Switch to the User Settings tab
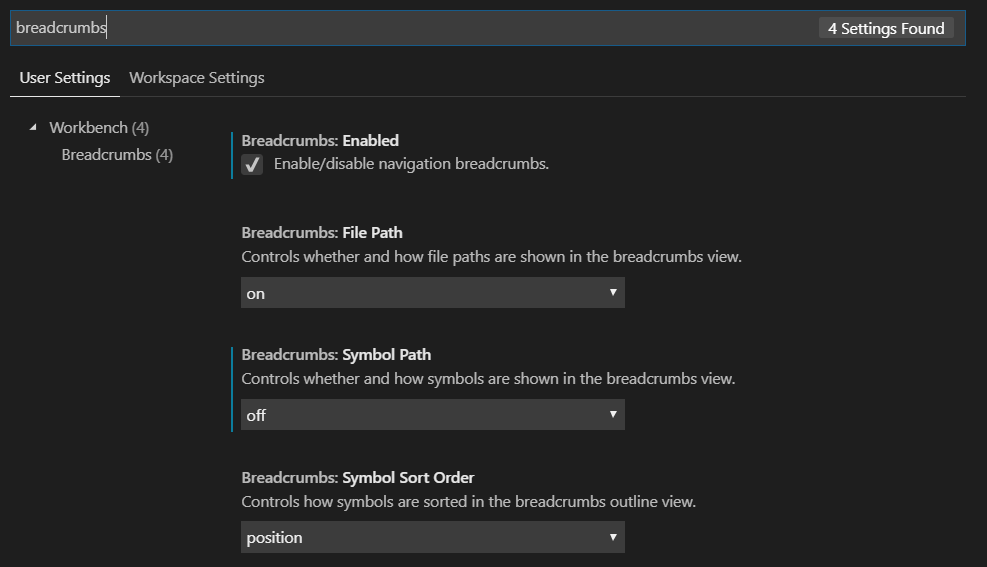The height and width of the screenshot is (567, 987). [x=65, y=78]
